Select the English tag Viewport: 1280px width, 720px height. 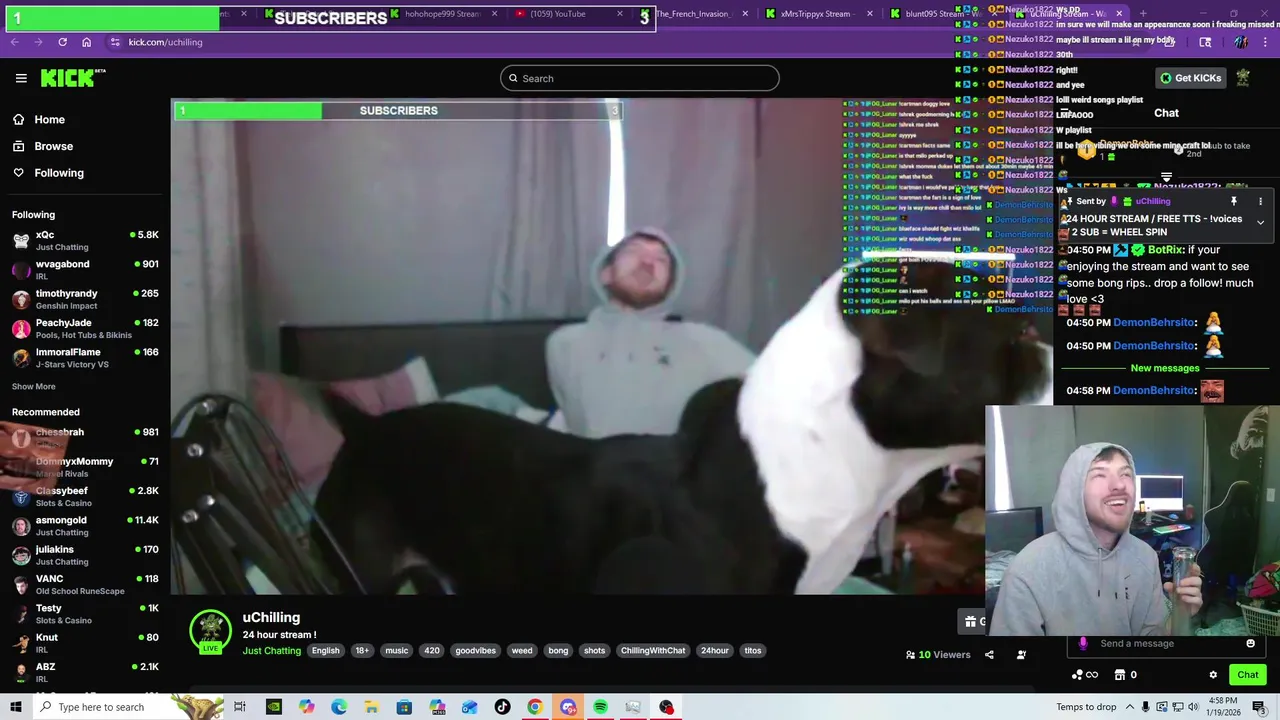(325, 651)
